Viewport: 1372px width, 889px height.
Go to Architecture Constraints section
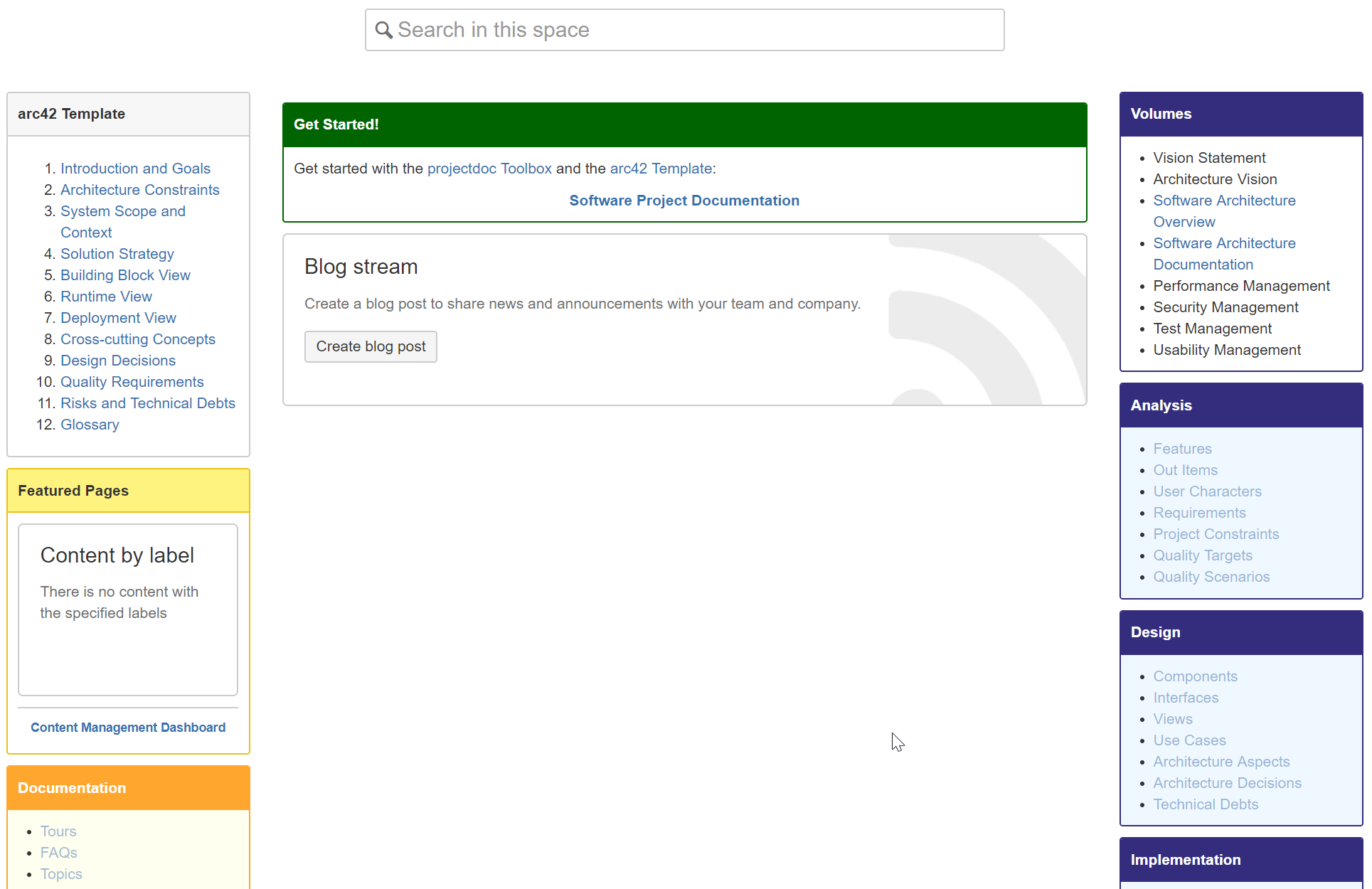(139, 190)
